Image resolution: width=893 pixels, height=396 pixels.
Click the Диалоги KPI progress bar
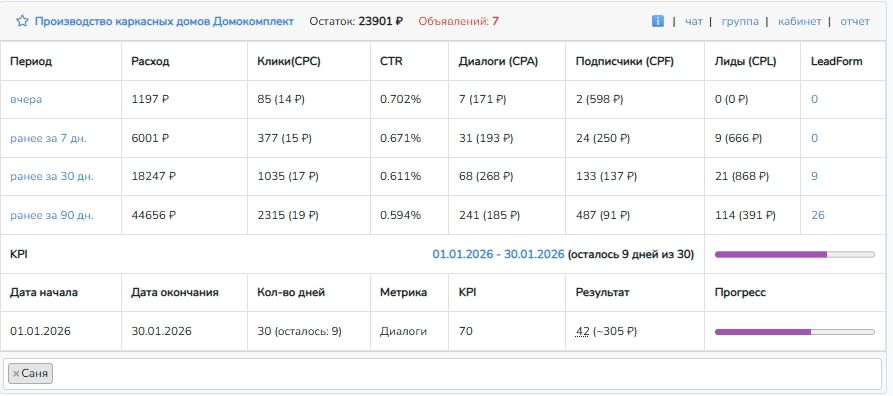[x=794, y=332]
